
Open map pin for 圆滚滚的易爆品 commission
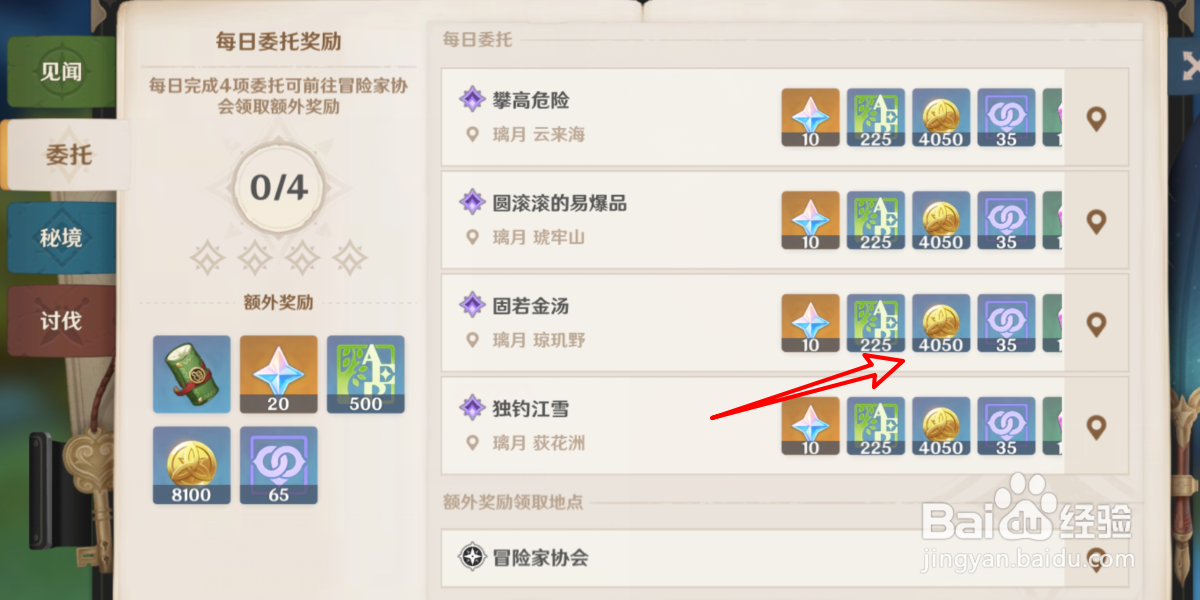coord(1097,222)
